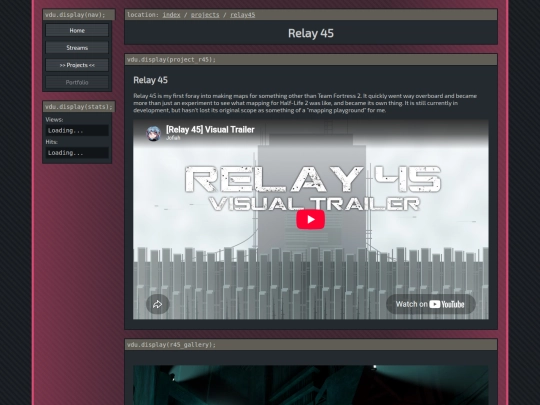Screen dimensions: 540x405
Task: Click the Hits Loading... field
Action: pos(77,153)
